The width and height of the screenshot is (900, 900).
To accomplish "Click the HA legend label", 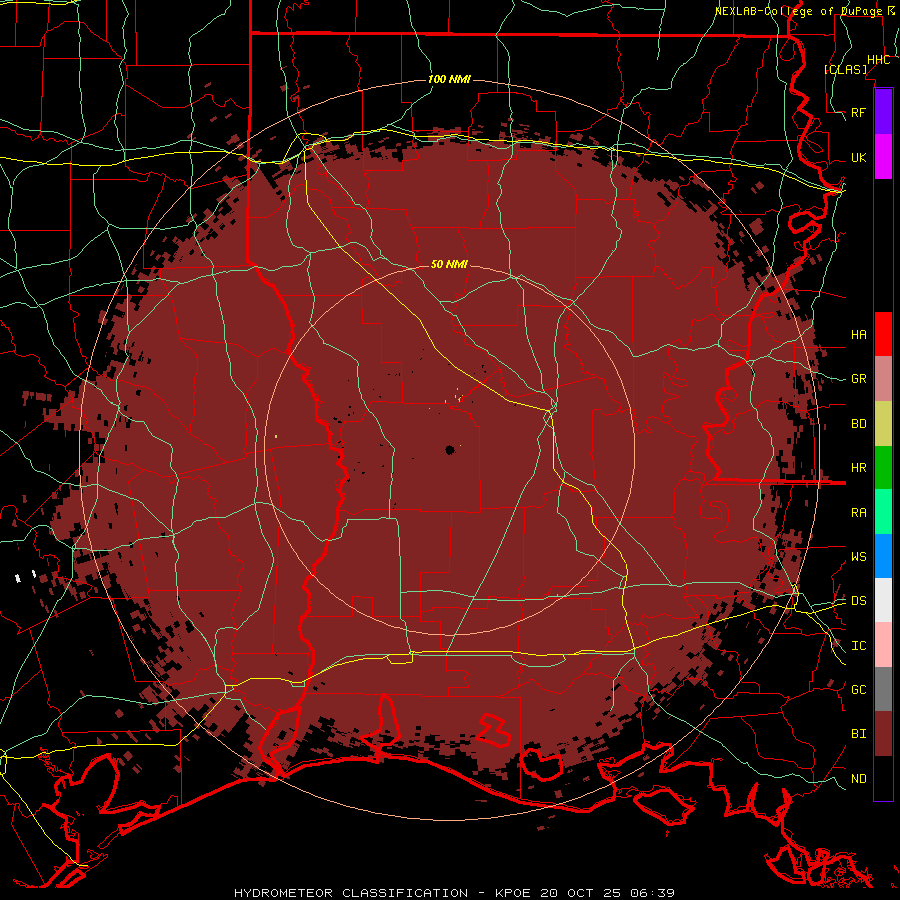I will pyautogui.click(x=858, y=335).
